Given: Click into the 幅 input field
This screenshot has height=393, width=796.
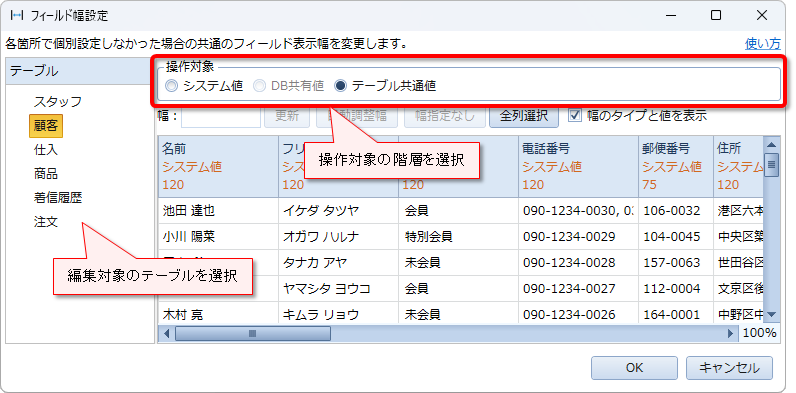Looking at the screenshot, I should tap(221, 116).
